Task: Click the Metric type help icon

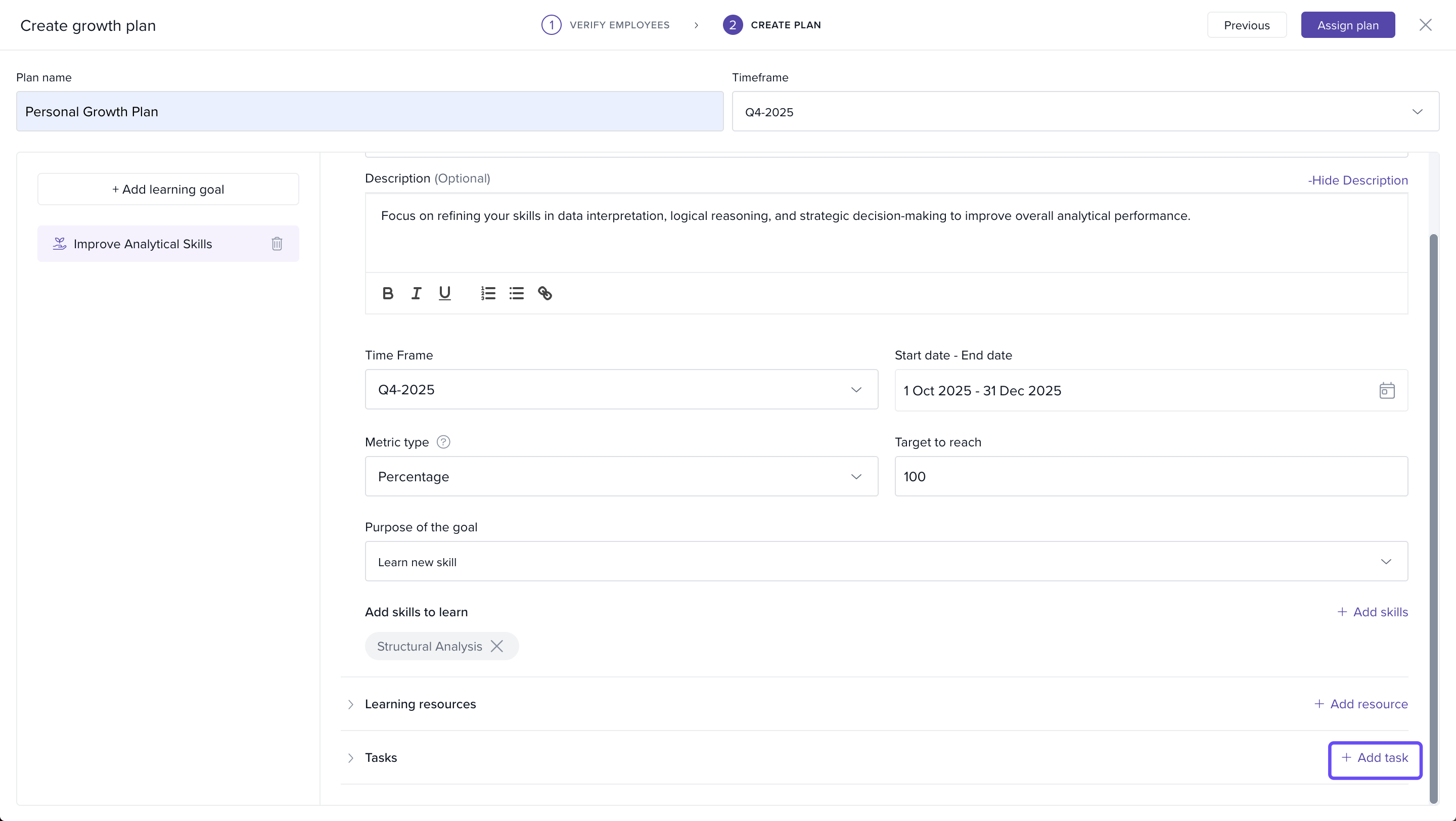Action: point(444,442)
